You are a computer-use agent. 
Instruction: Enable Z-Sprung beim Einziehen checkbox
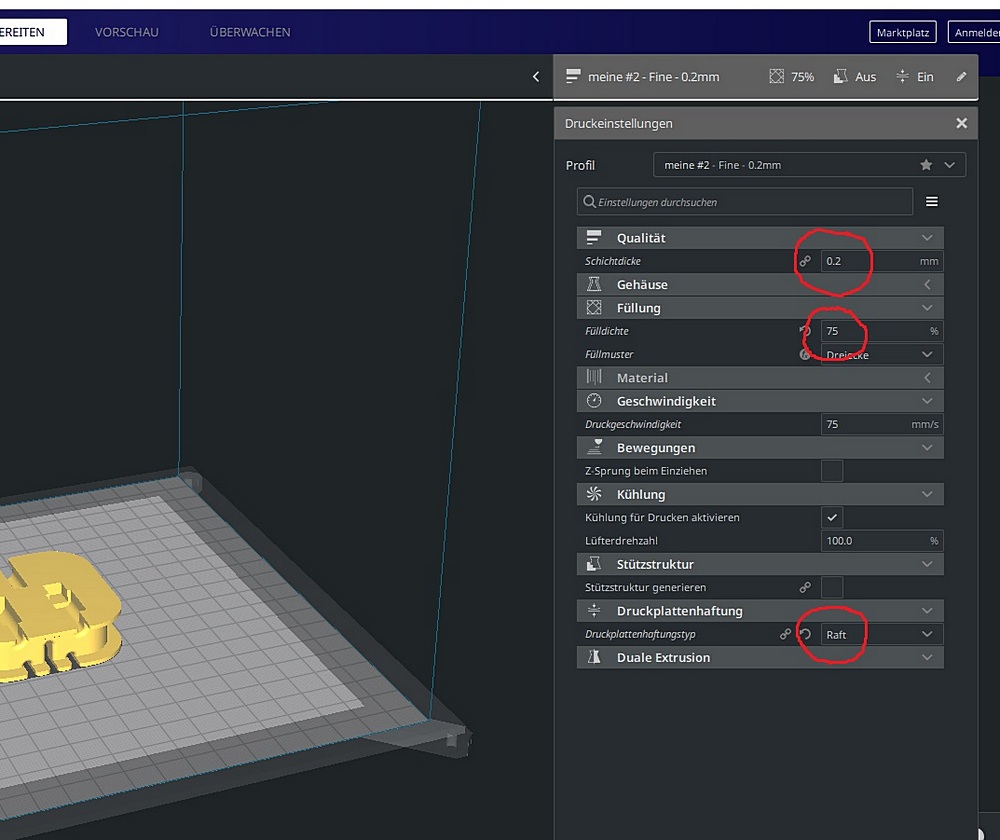click(832, 471)
